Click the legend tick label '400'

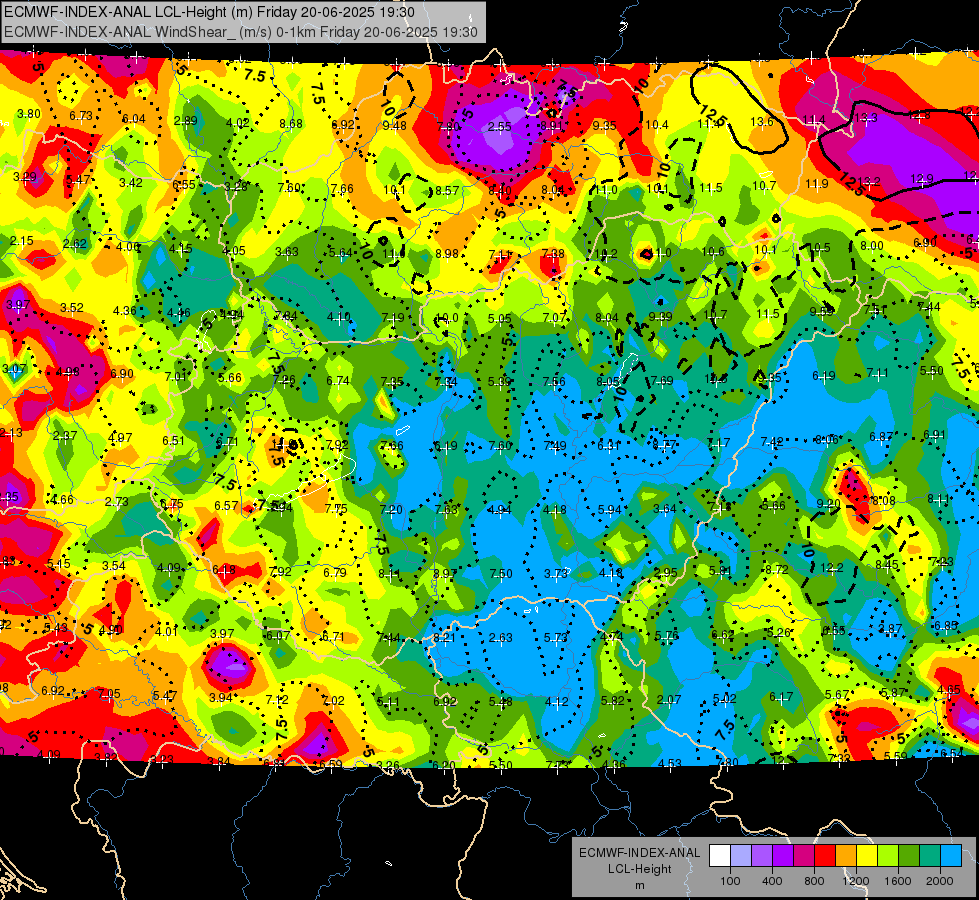772,881
